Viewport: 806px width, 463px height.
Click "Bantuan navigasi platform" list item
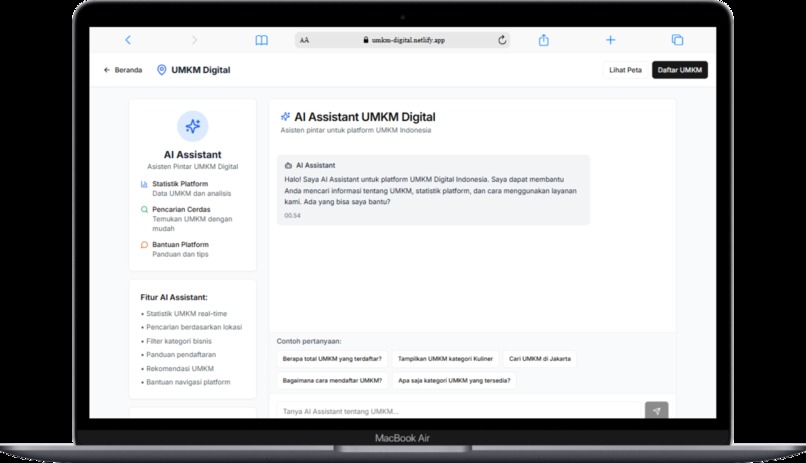tap(188, 382)
